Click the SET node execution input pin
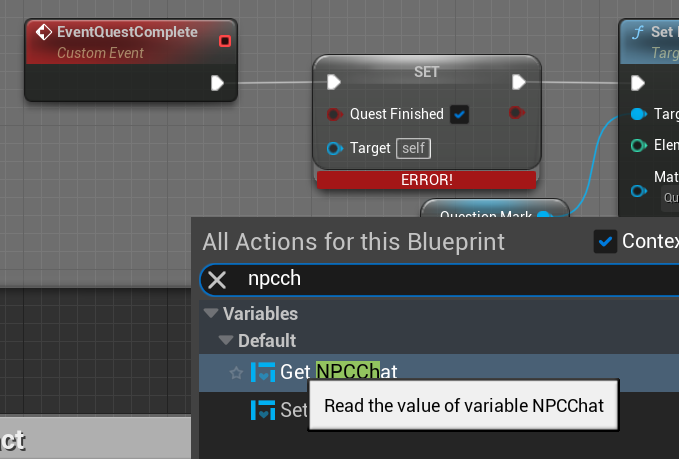Viewport: 679px width, 459px height. tap(334, 82)
